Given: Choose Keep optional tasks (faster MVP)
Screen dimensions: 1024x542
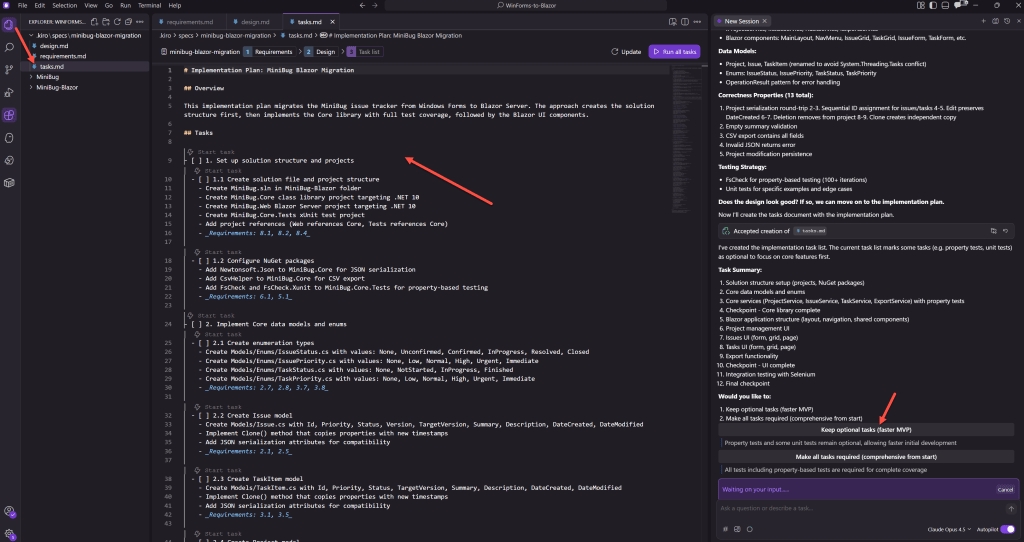Looking at the screenshot, I should pyautogui.click(x=865, y=429).
